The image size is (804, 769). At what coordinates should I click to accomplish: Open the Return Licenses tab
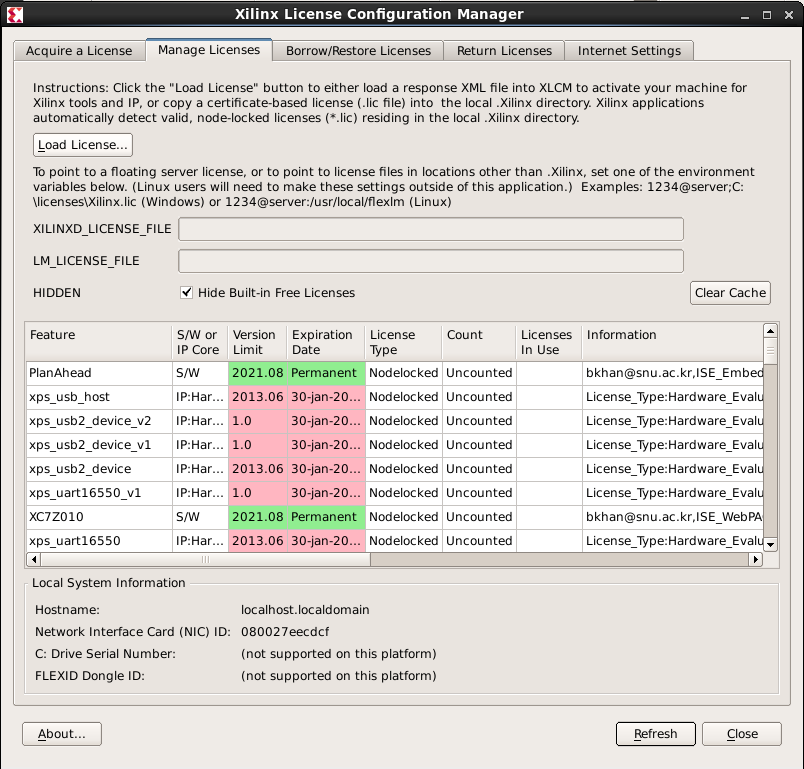pyautogui.click(x=504, y=50)
